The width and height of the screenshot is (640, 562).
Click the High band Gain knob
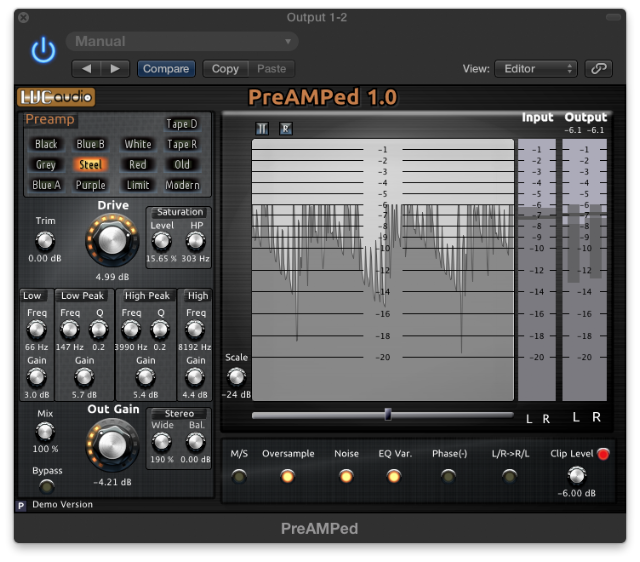[x=195, y=377]
